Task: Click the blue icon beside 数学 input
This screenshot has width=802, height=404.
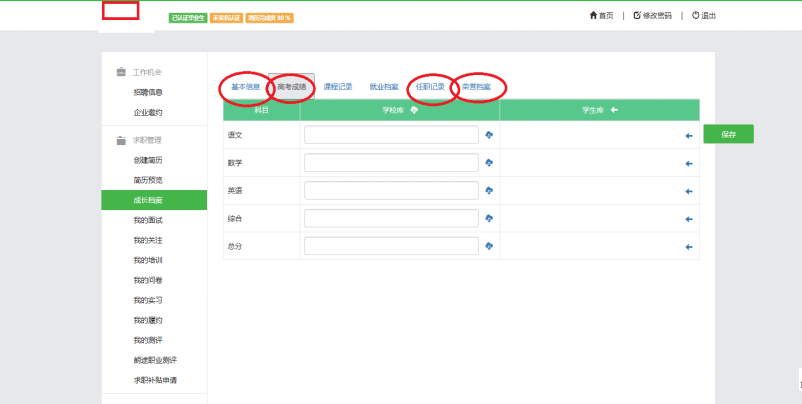Action: click(489, 163)
